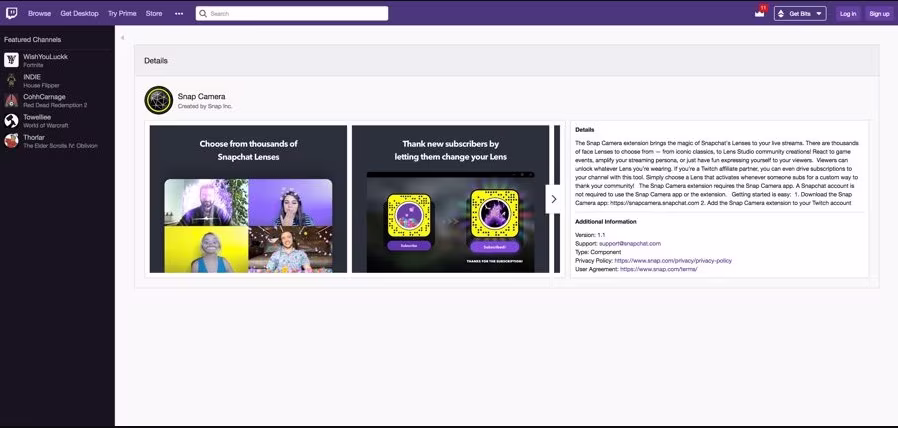Open the Browse menu item
This screenshot has width=898, height=428.
40,13
